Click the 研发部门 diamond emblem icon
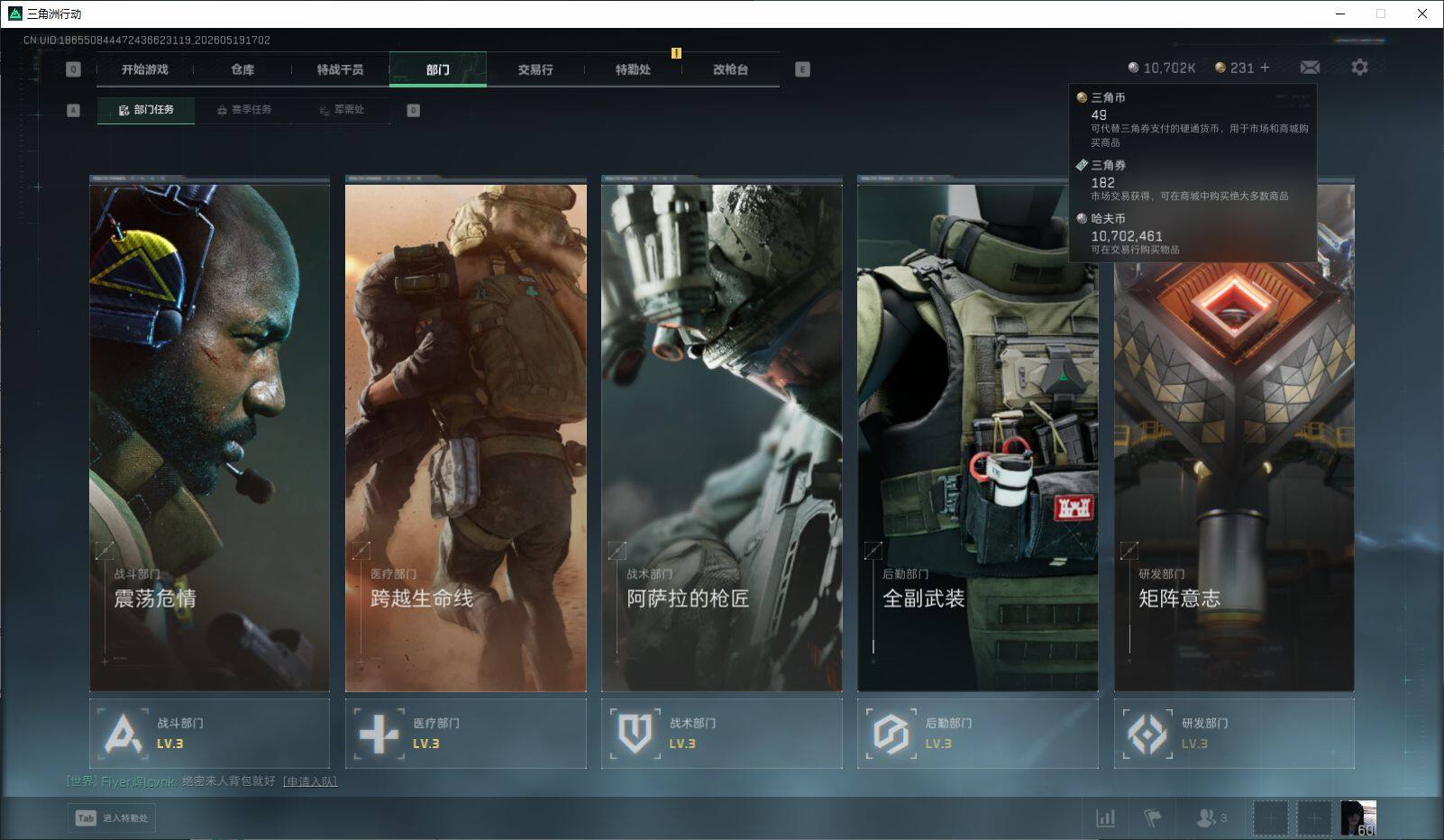This screenshot has width=1444, height=840. [1147, 734]
